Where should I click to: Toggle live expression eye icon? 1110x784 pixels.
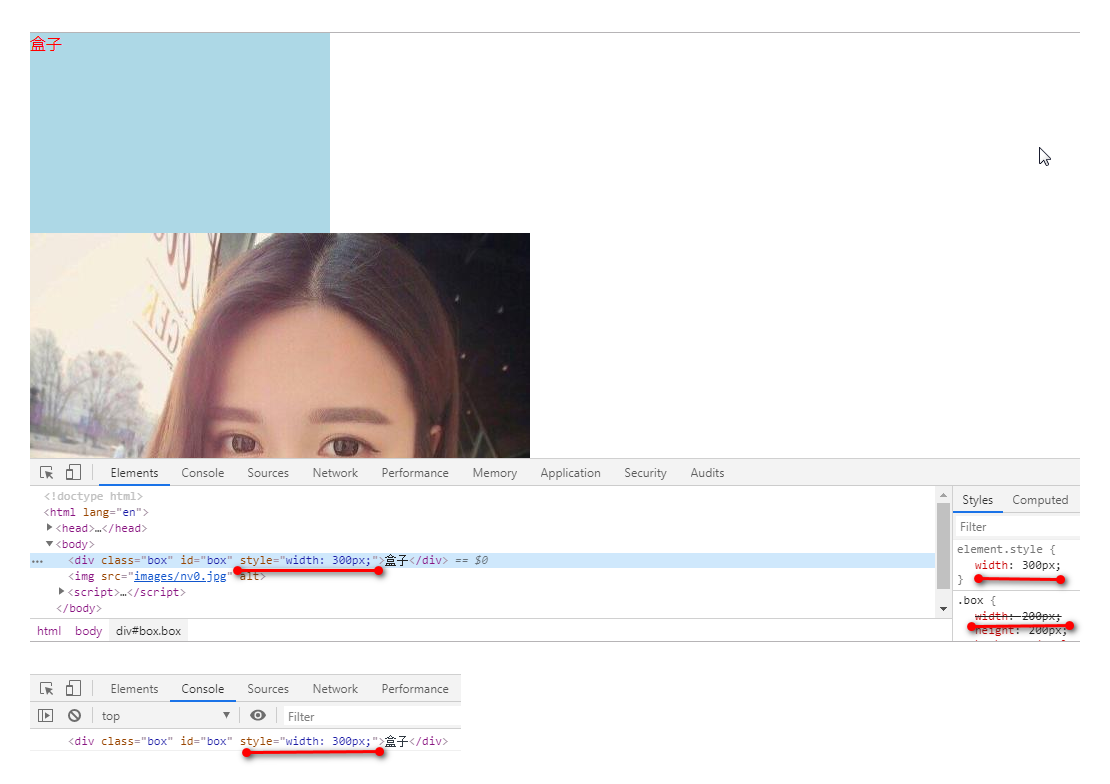[x=258, y=715]
